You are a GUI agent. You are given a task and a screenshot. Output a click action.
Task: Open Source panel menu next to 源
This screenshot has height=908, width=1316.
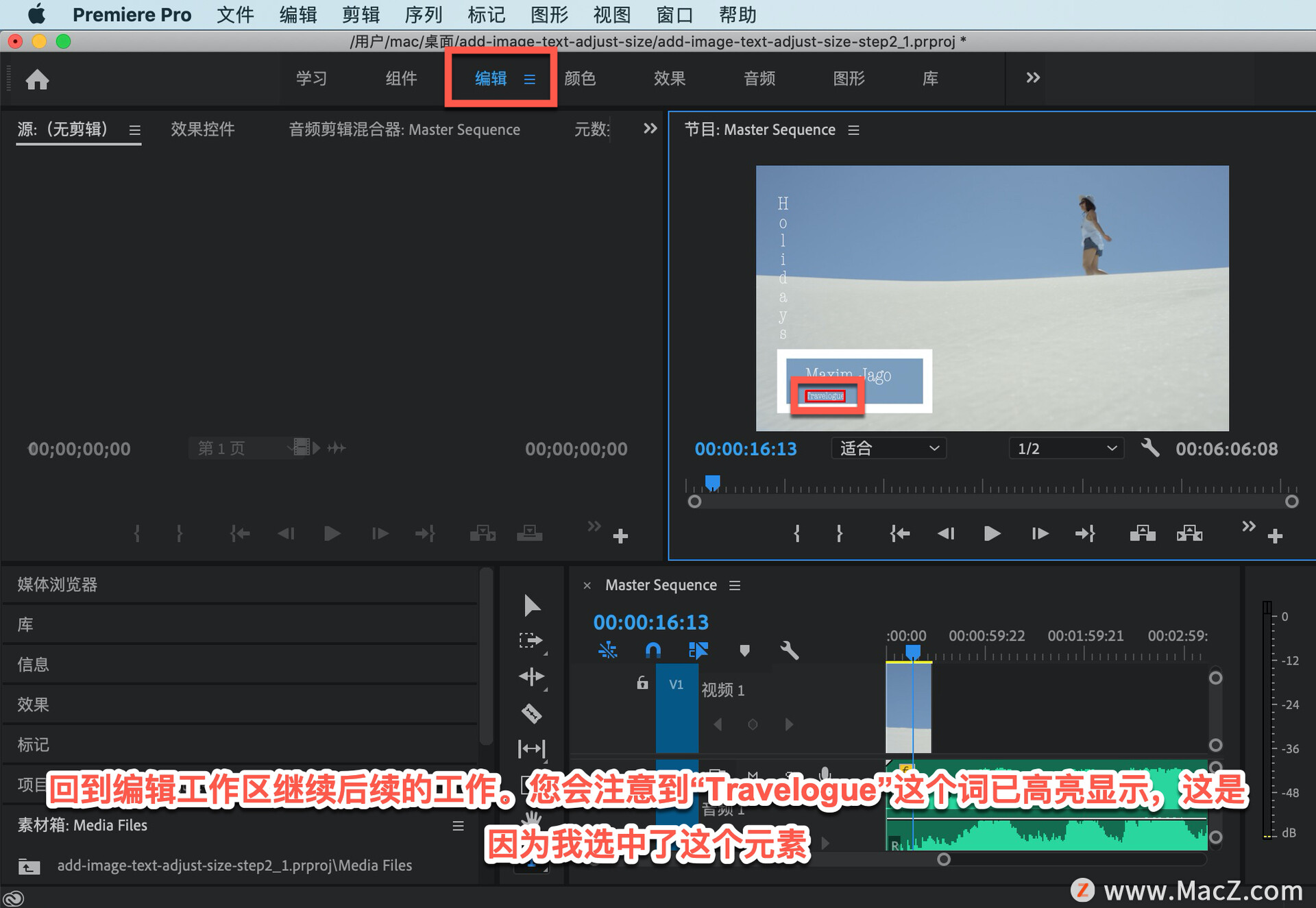135,130
